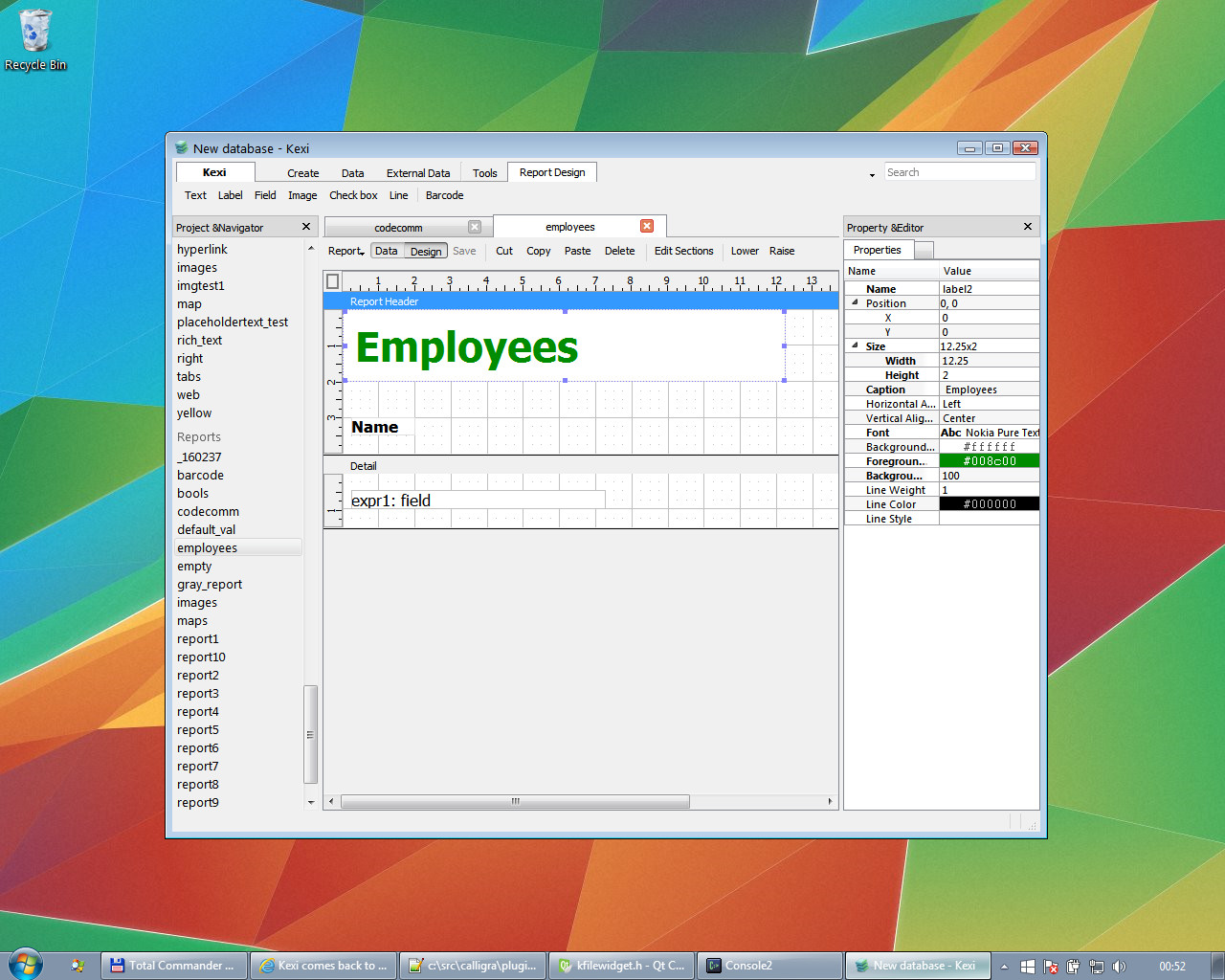Close the Project Navigator panel
This screenshot has height=980, width=1225.
click(x=306, y=227)
